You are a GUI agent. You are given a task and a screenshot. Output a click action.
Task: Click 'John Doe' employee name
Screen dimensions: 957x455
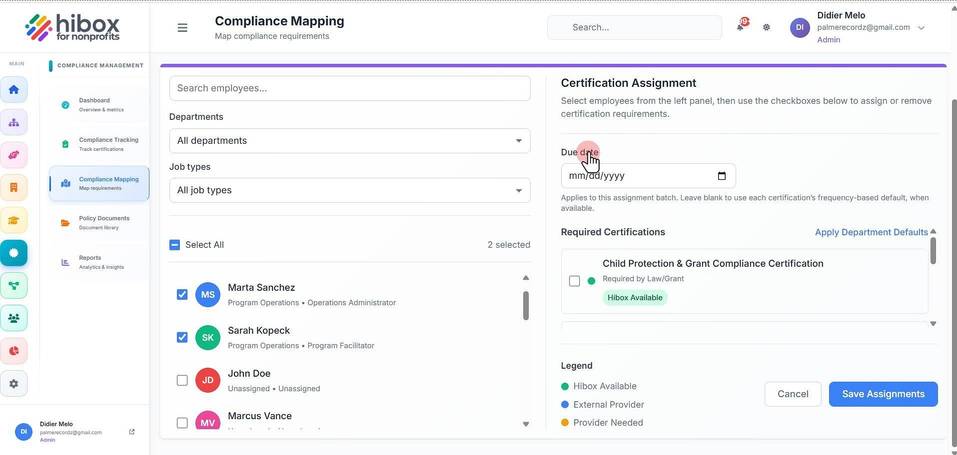(x=249, y=373)
